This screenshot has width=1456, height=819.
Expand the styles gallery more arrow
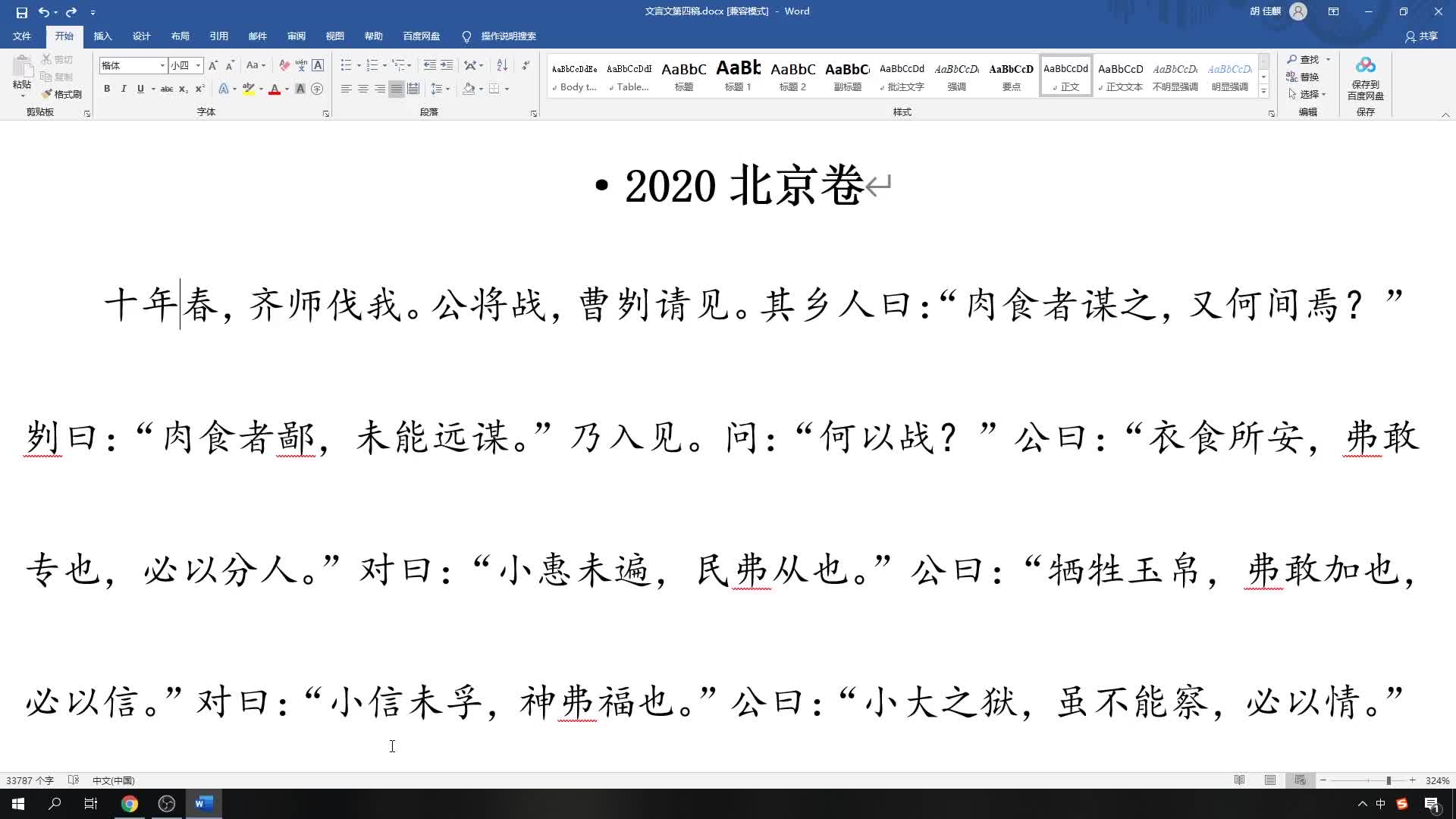tap(1263, 92)
